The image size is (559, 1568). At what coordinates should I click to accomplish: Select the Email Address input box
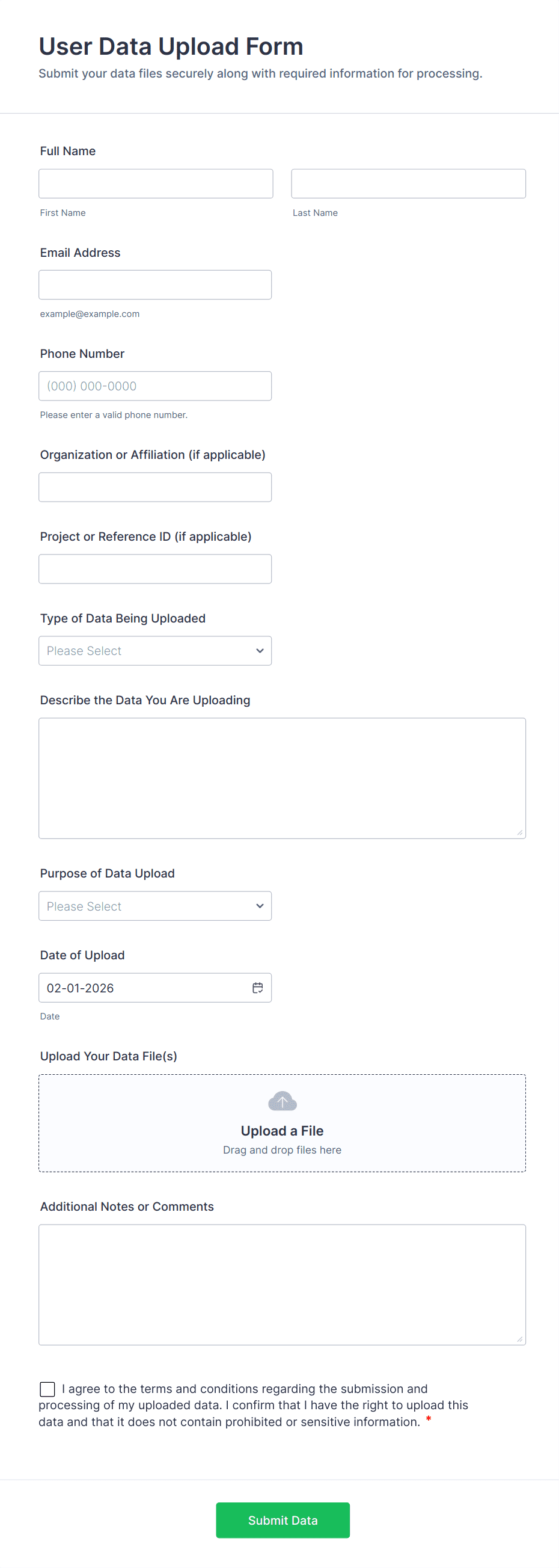155,285
